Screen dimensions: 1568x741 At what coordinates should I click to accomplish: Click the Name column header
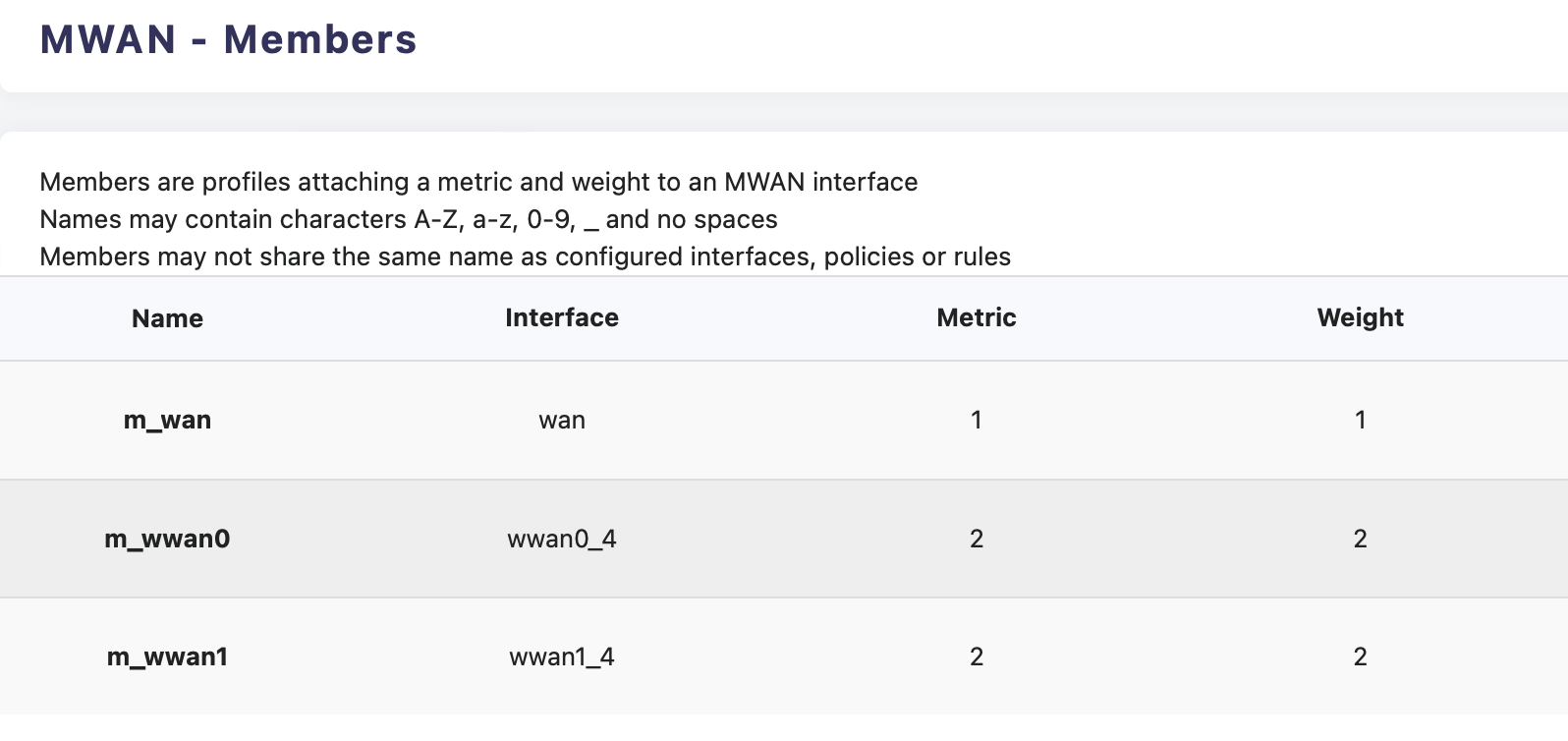(x=167, y=318)
